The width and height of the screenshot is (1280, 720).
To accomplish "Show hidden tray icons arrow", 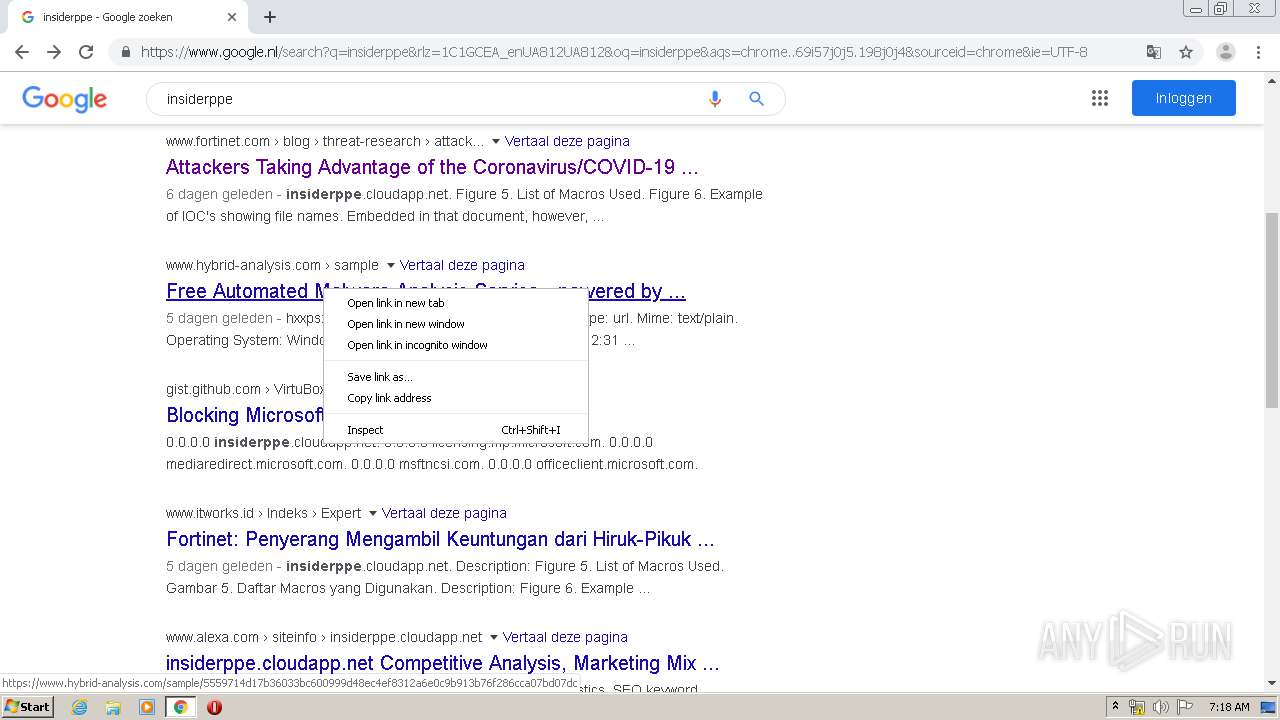I will [1115, 707].
